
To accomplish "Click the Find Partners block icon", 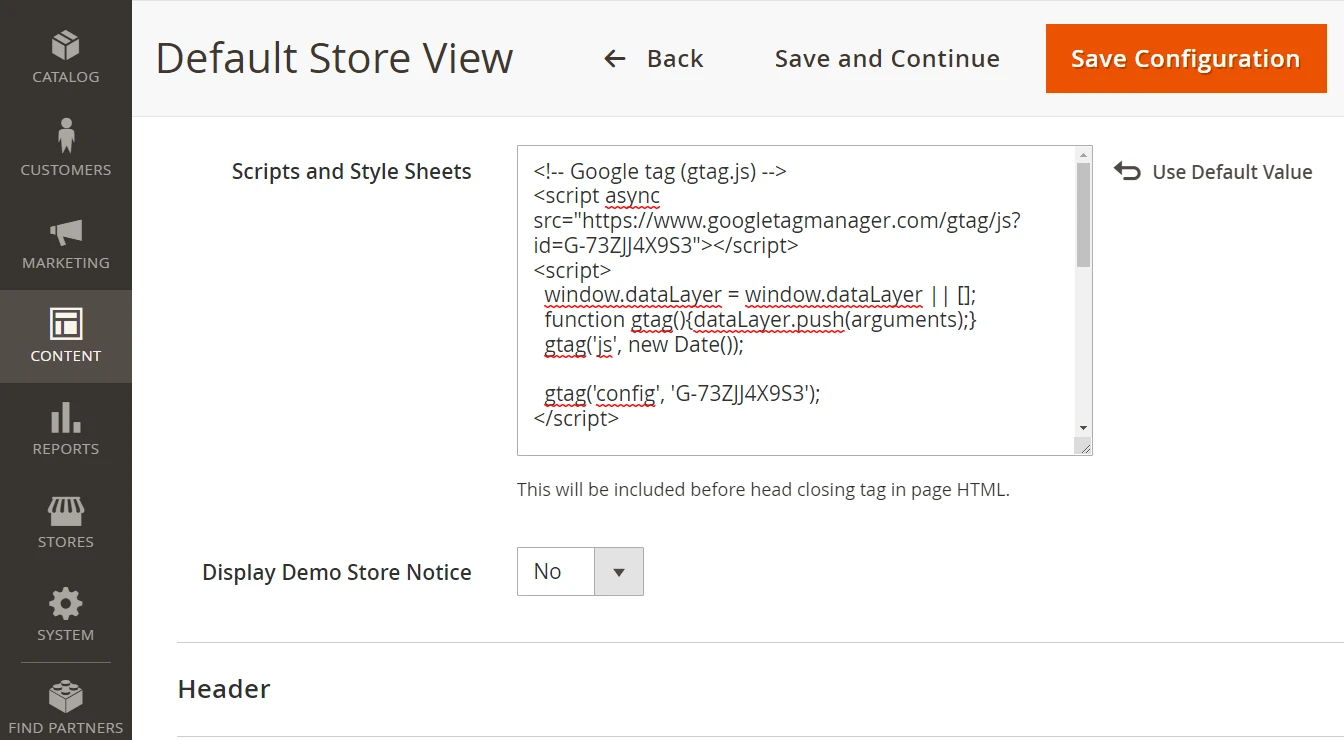I will 66,697.
